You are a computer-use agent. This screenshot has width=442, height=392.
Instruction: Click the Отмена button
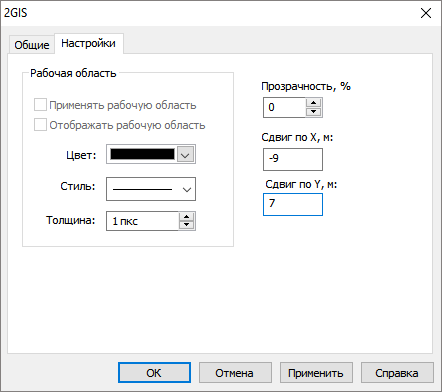[x=235, y=373]
